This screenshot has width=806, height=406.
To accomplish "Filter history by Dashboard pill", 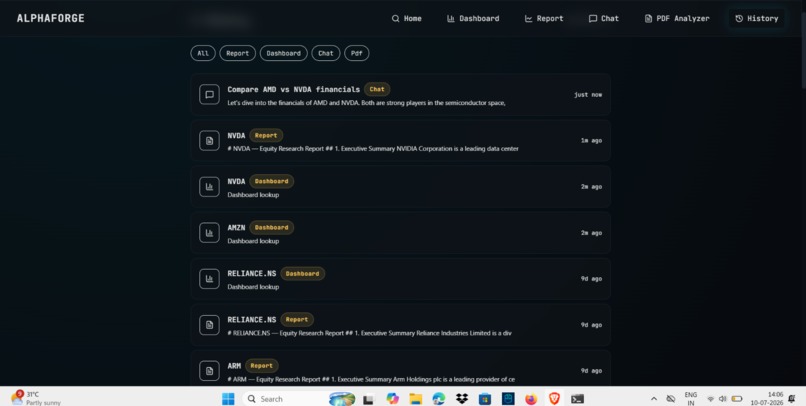I will 284,53.
